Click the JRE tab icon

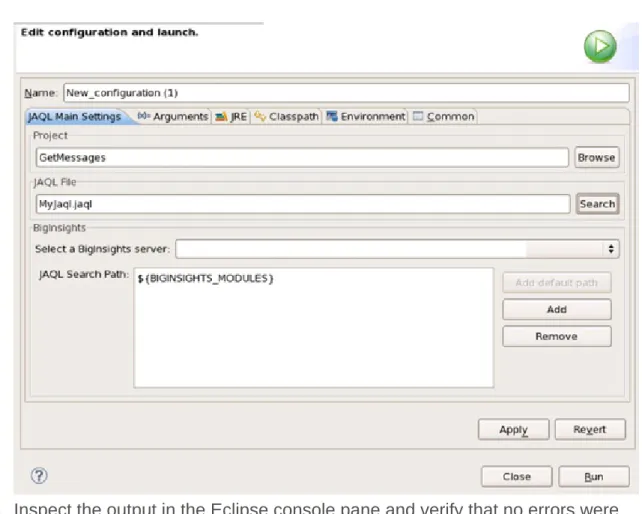coord(221,117)
